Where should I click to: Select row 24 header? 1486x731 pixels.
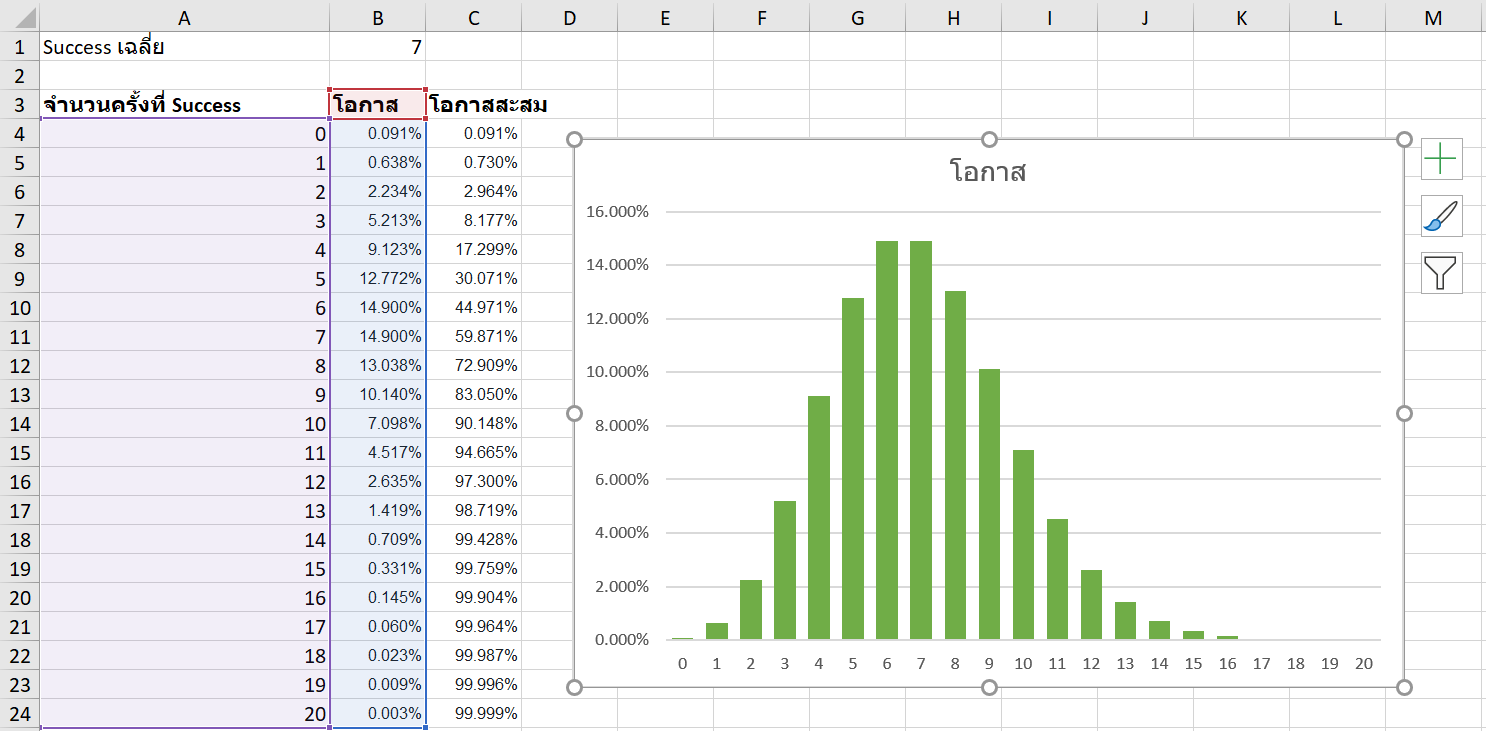coord(16,713)
